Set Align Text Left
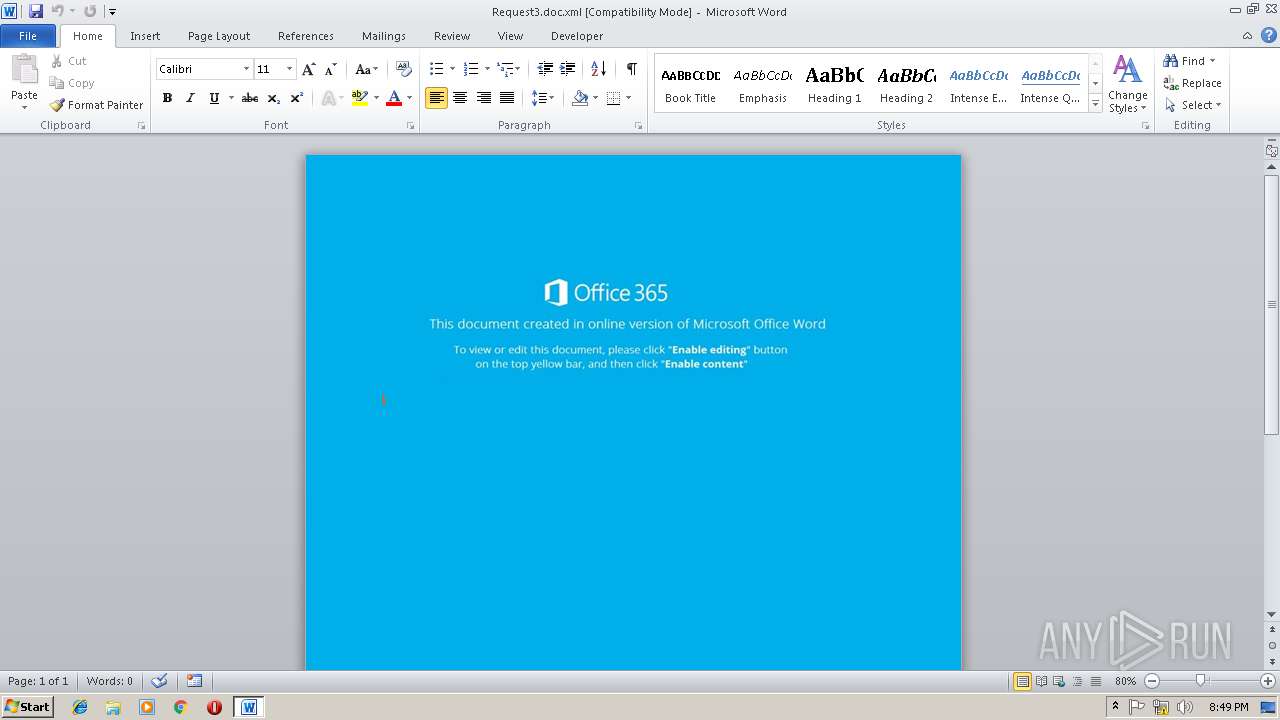This screenshot has height=720, width=1280. (436, 98)
